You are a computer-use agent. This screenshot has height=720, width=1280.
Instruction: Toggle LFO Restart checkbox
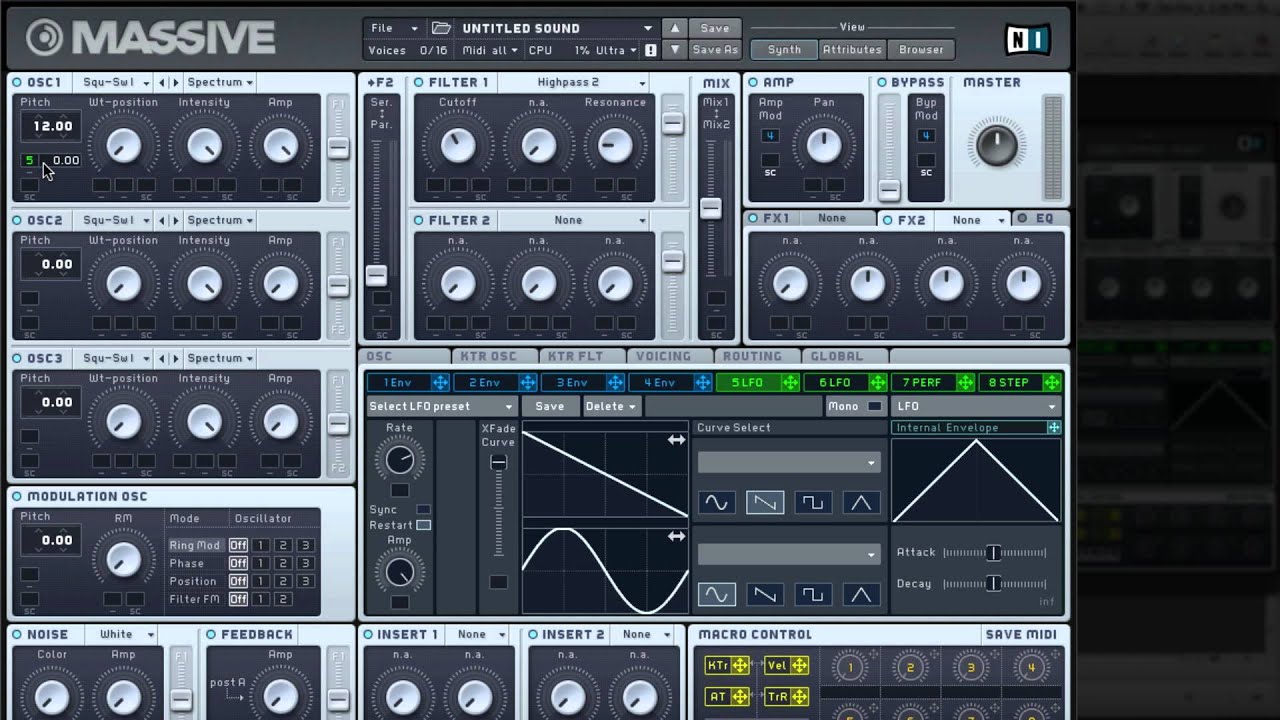point(424,525)
